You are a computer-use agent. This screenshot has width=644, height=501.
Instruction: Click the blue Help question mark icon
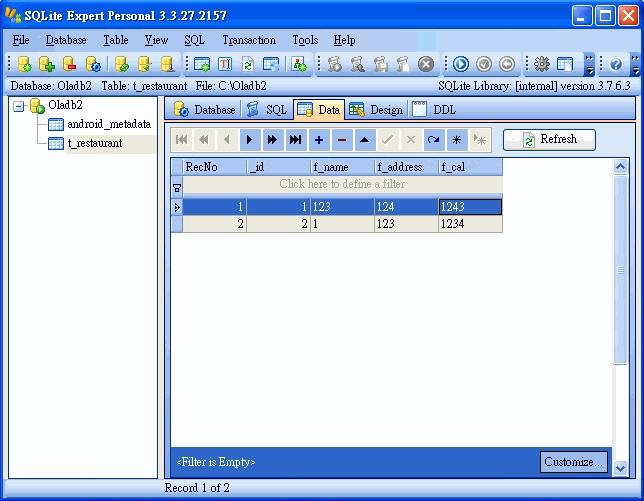click(x=616, y=64)
